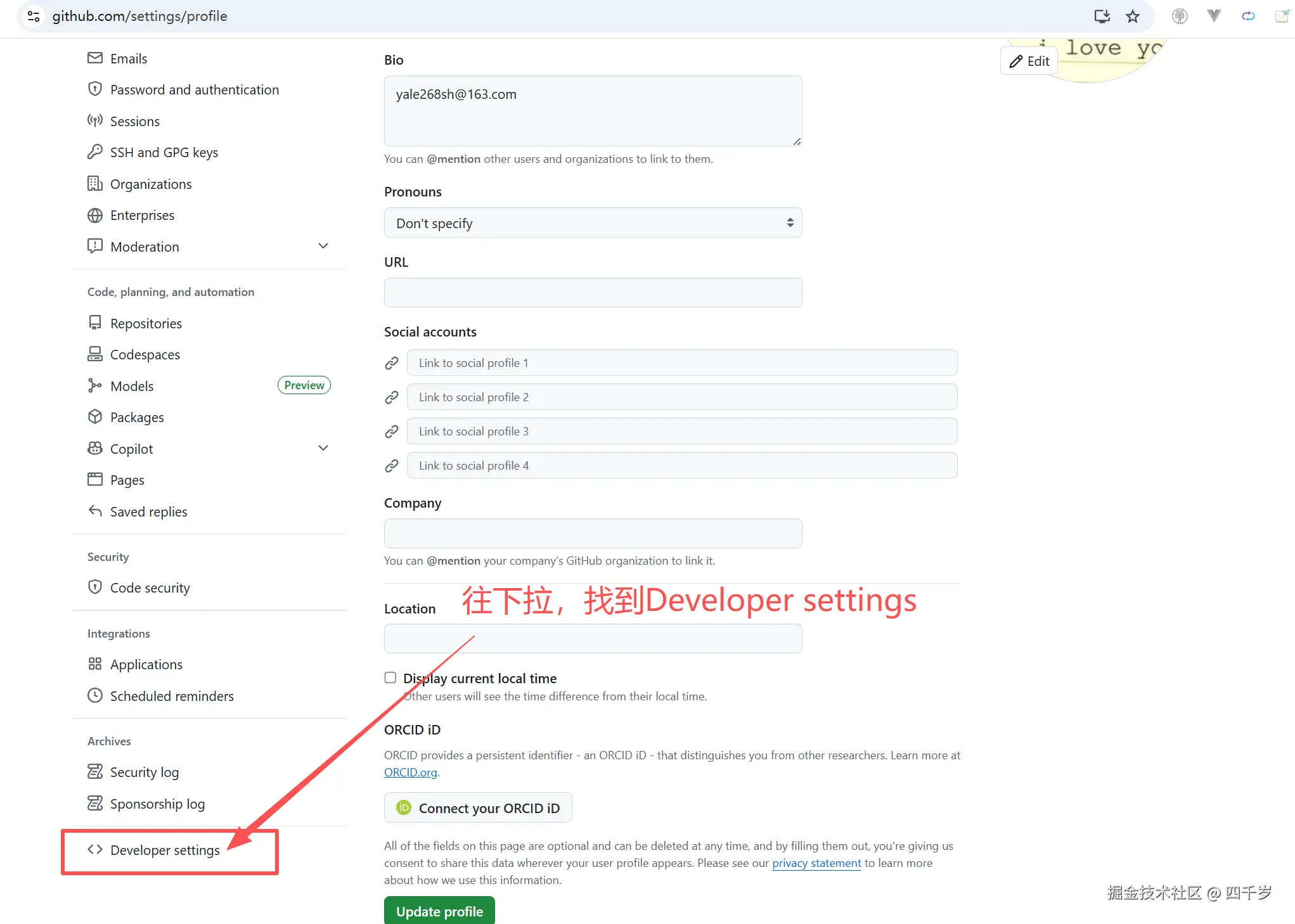Click inside the URL input field

click(x=592, y=292)
